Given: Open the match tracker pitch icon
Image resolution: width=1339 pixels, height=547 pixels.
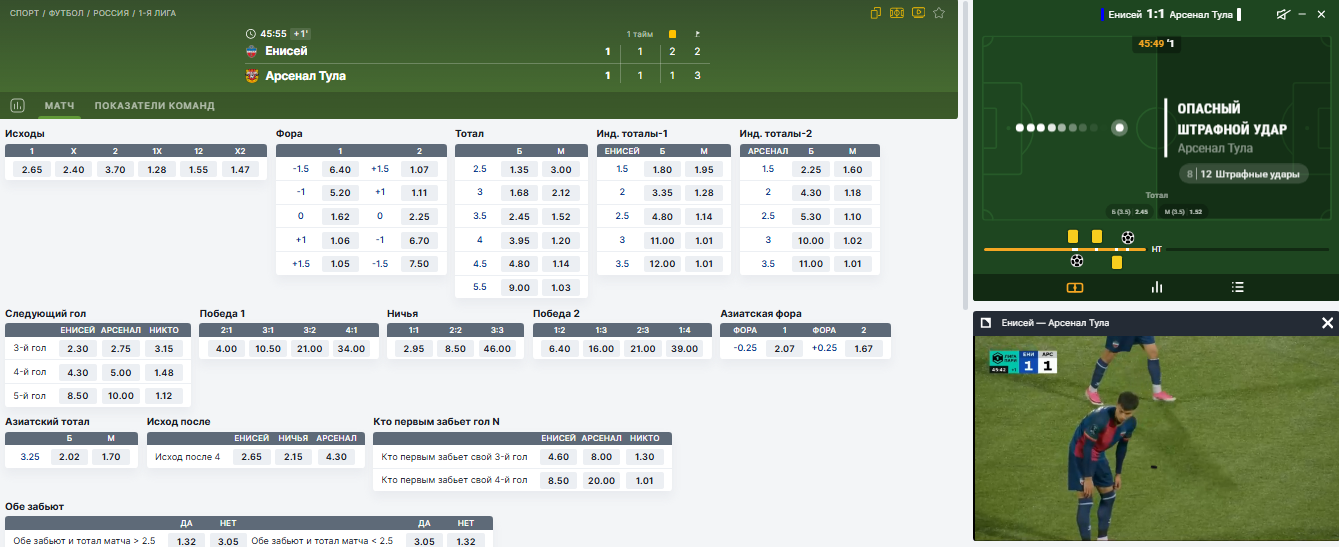Looking at the screenshot, I should pos(897,13).
